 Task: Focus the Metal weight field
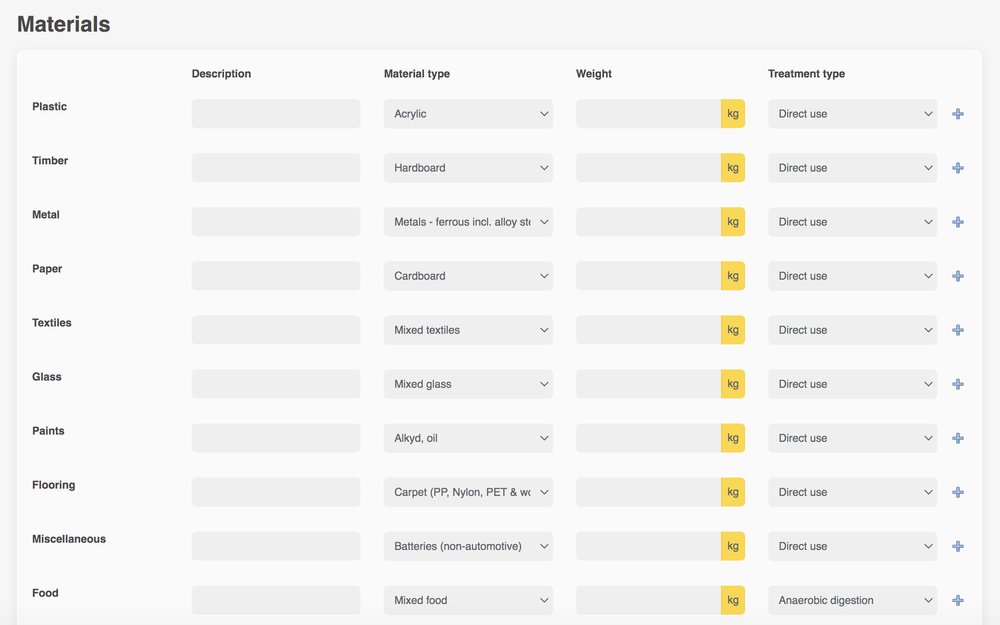coord(649,222)
